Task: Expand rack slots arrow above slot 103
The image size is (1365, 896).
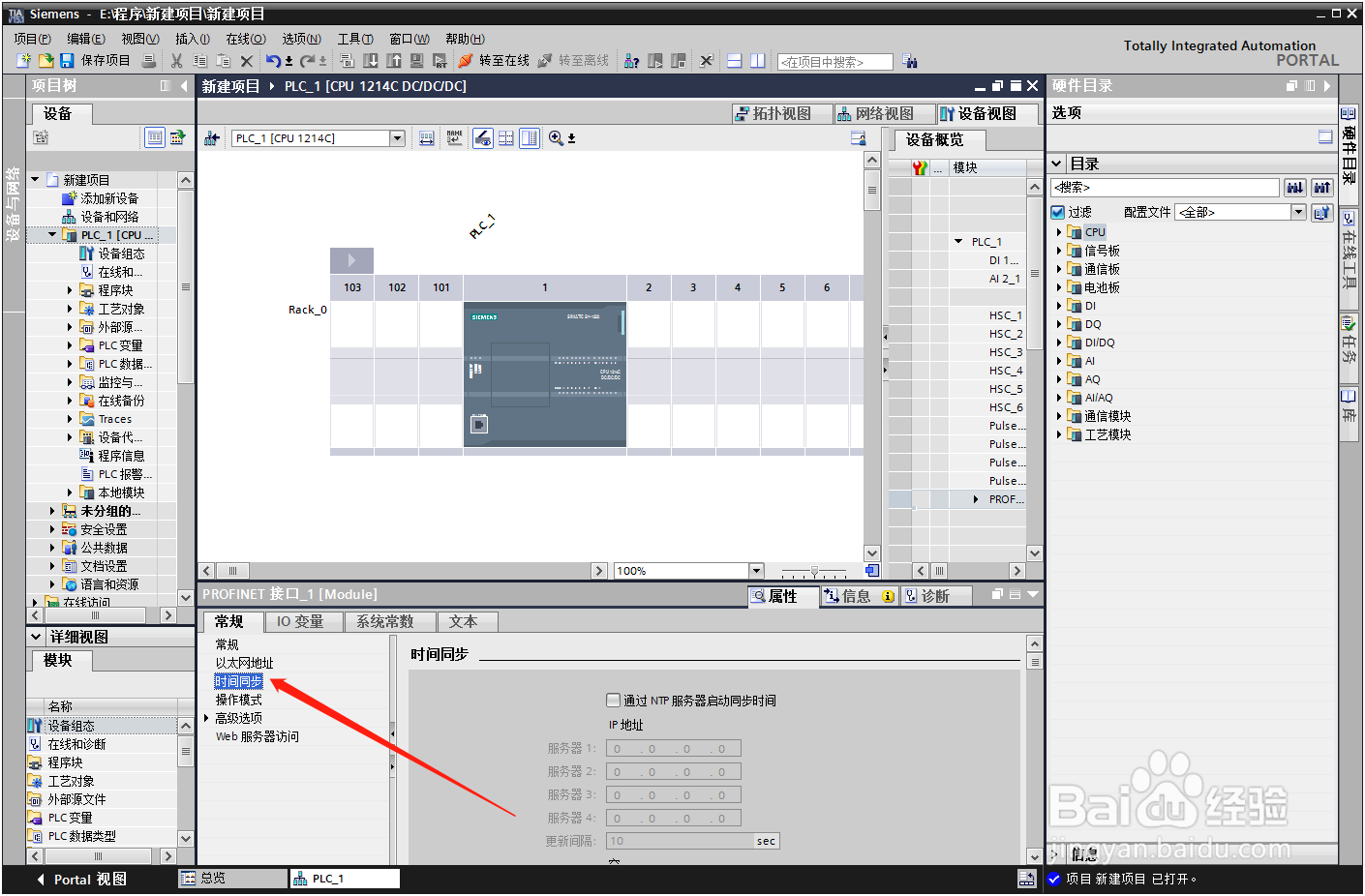Action: [x=351, y=260]
